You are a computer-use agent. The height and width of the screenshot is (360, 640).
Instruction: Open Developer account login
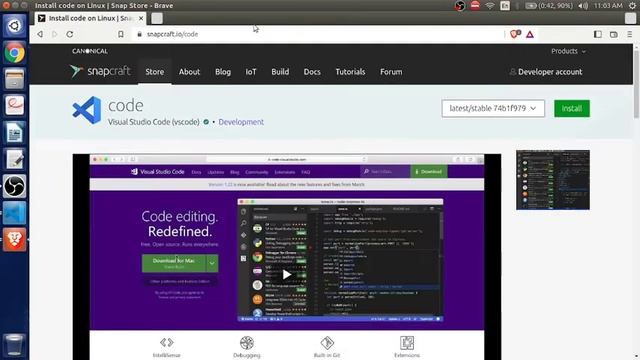(x=546, y=72)
